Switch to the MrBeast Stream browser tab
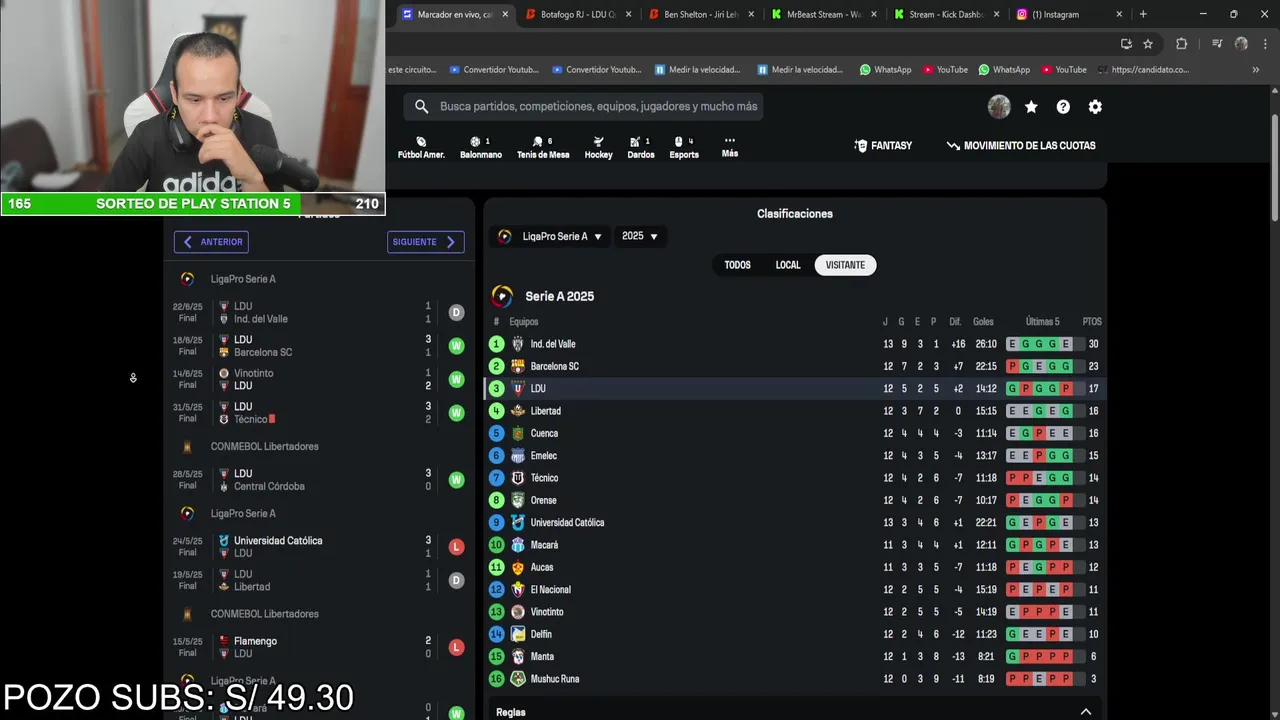 [x=823, y=14]
